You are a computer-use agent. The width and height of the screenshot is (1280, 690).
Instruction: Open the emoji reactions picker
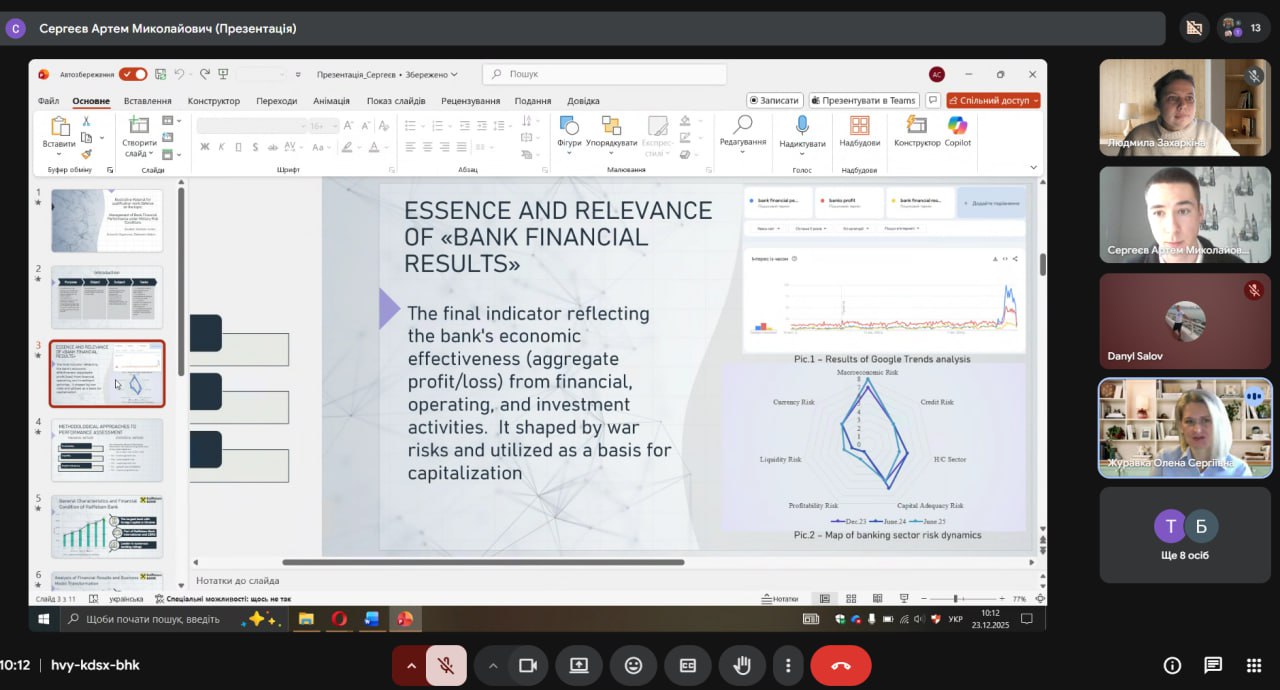633,666
